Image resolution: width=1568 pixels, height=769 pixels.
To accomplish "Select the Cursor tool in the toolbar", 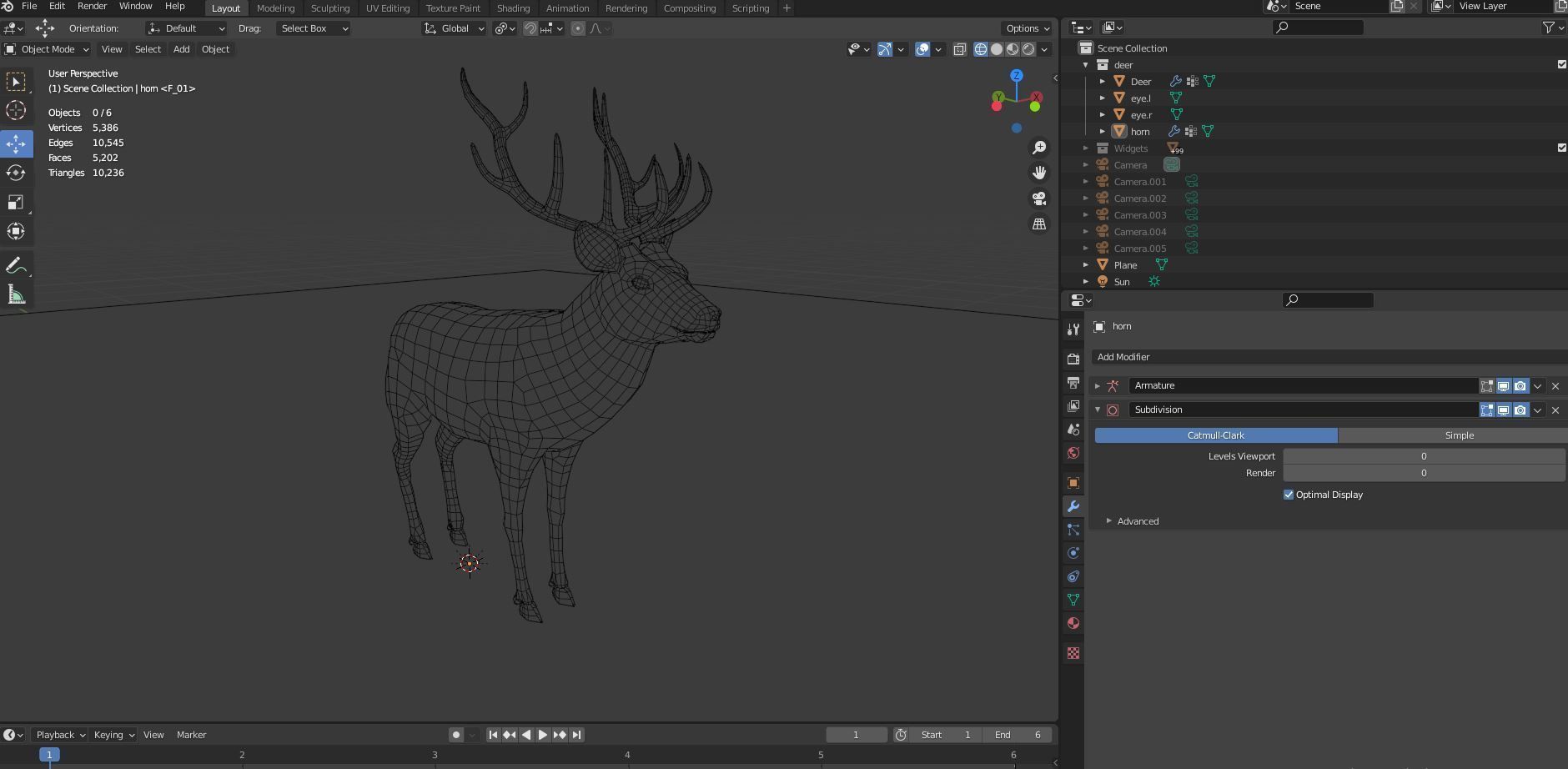I will (16, 111).
